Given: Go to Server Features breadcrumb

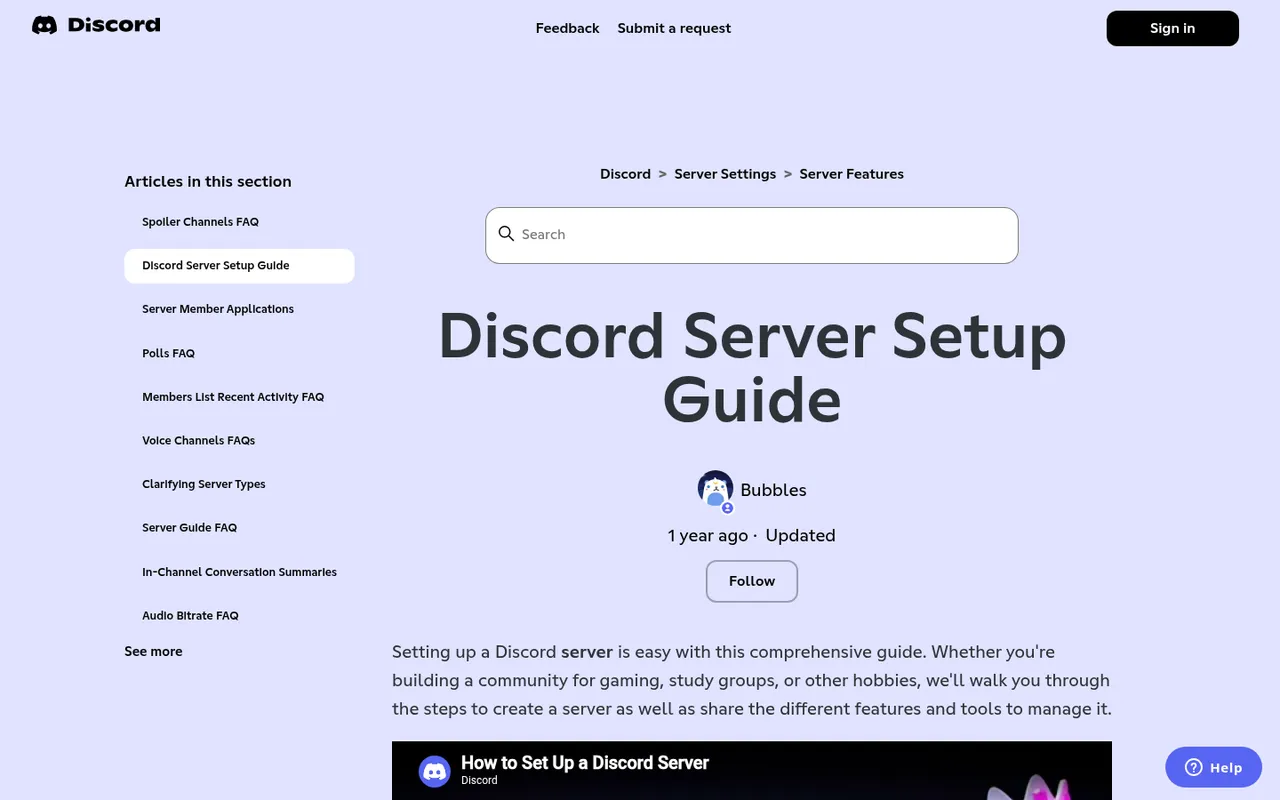Looking at the screenshot, I should click(x=851, y=174).
